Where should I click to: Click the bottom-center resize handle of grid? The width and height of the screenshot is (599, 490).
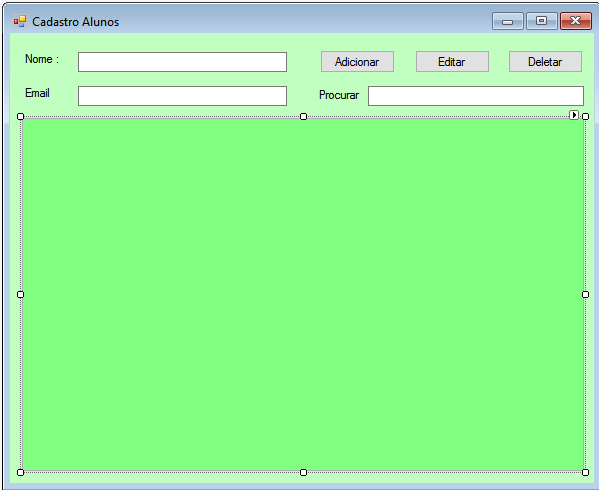[x=303, y=472]
